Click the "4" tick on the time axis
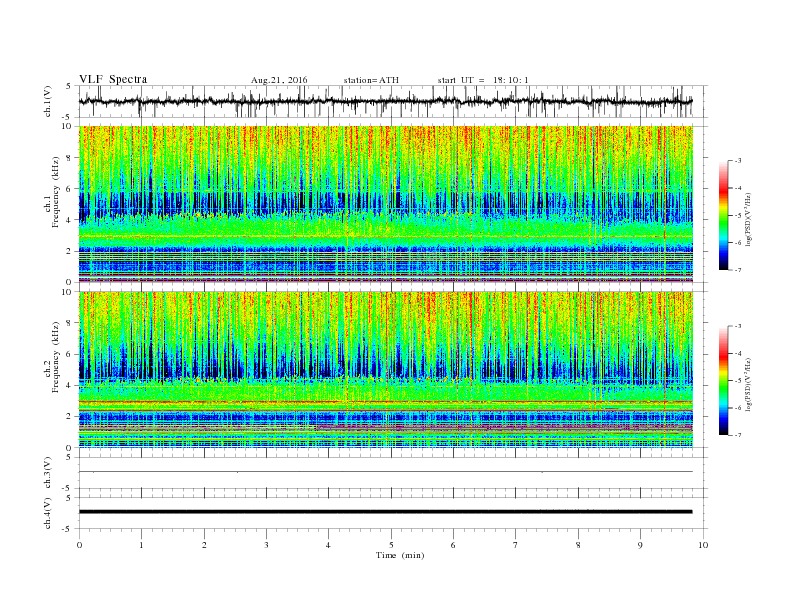This screenshot has height=612, width=792. 328,545
